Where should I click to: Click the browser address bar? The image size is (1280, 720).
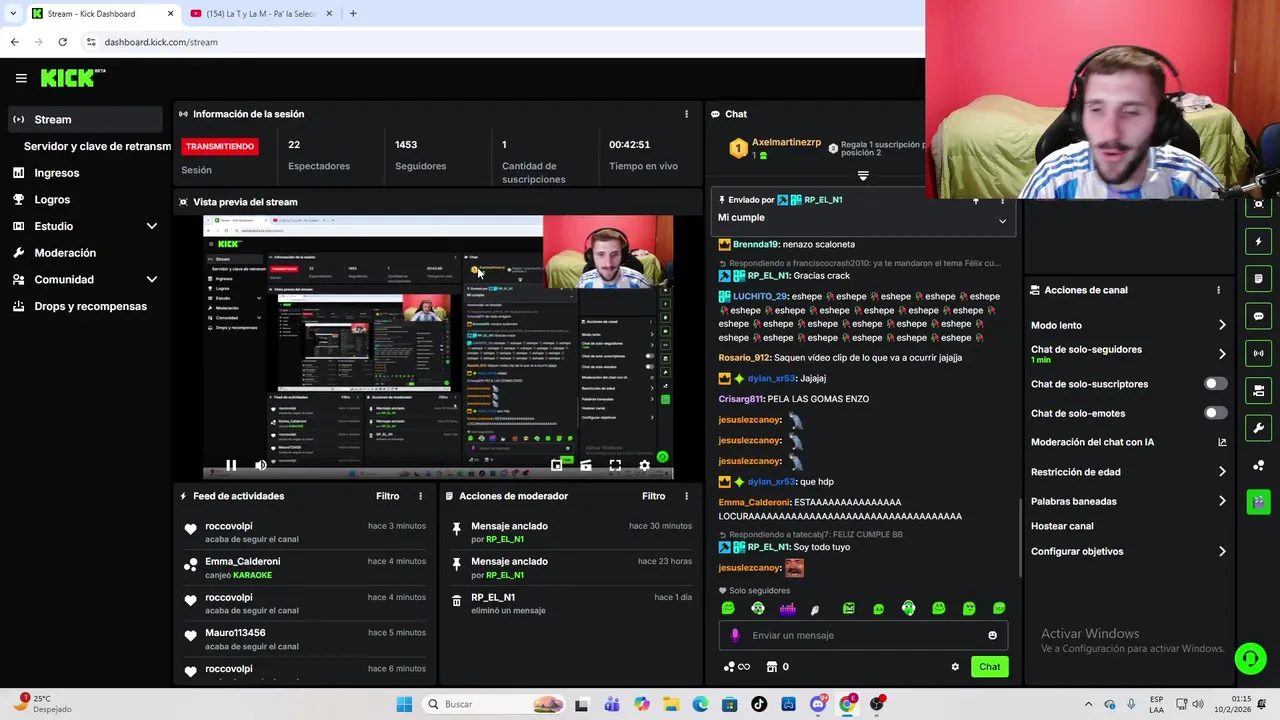[500, 42]
